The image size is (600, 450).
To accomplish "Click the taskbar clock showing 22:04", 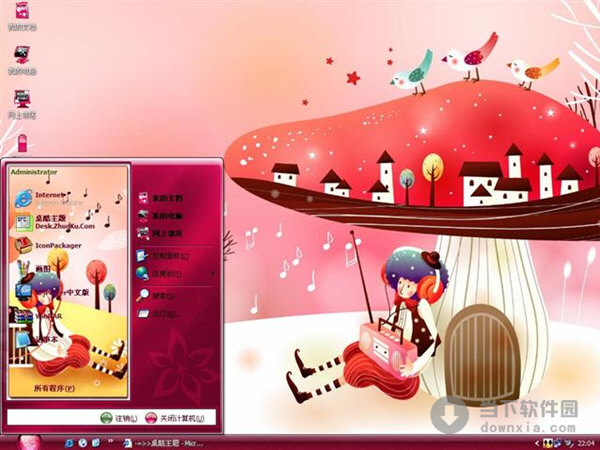I will pyautogui.click(x=587, y=443).
